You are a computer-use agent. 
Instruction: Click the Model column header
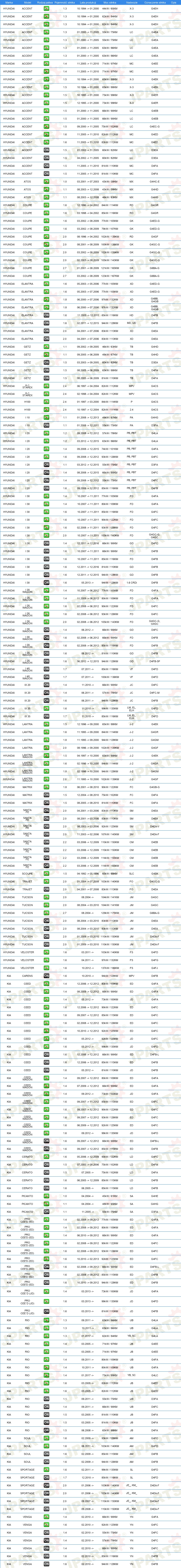coord(27,3)
